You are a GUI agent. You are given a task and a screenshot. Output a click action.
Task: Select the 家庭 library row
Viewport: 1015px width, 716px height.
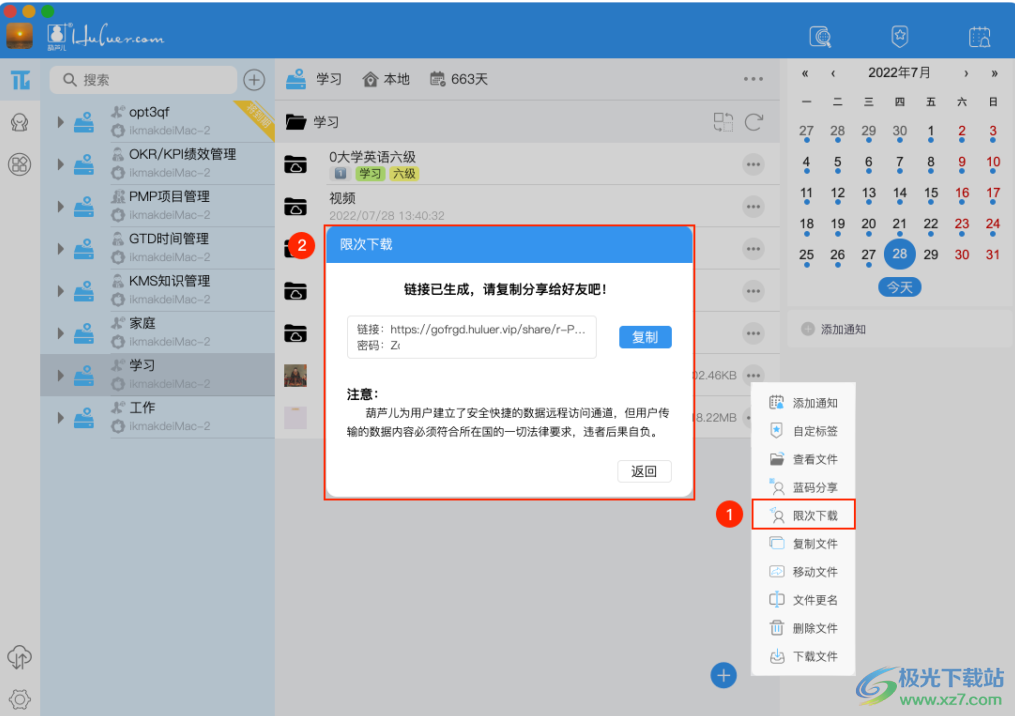[x=157, y=333]
